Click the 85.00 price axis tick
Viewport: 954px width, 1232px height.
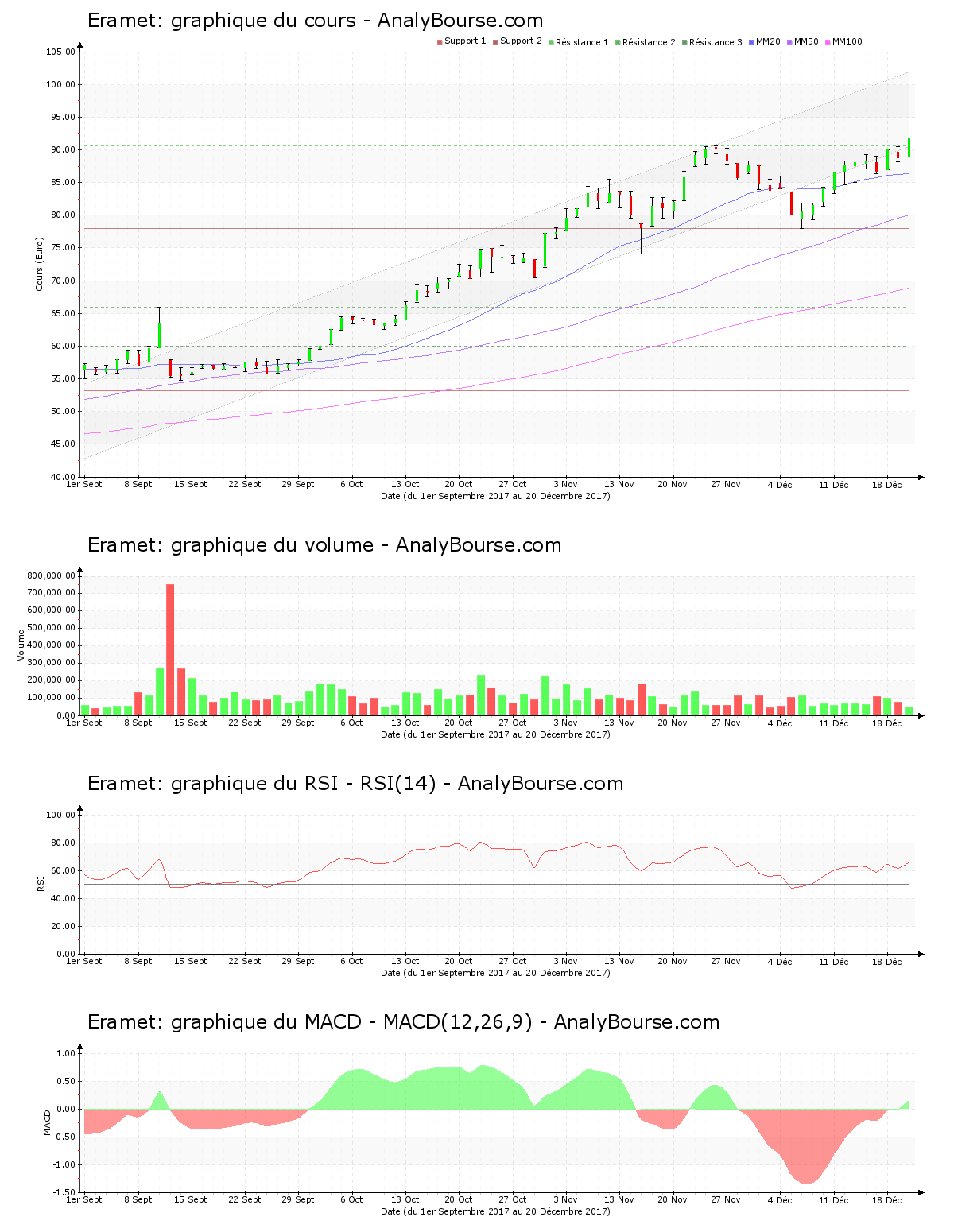(63, 182)
